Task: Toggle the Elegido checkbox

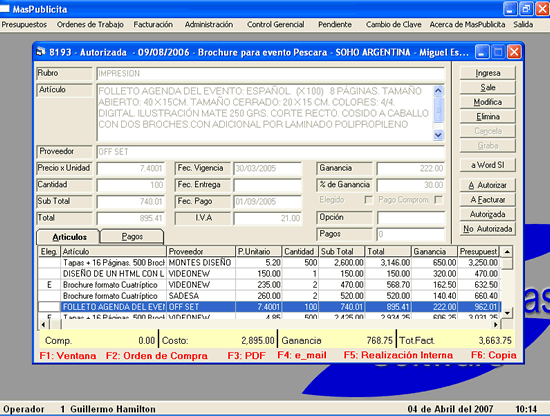Action: pyautogui.click(x=368, y=200)
